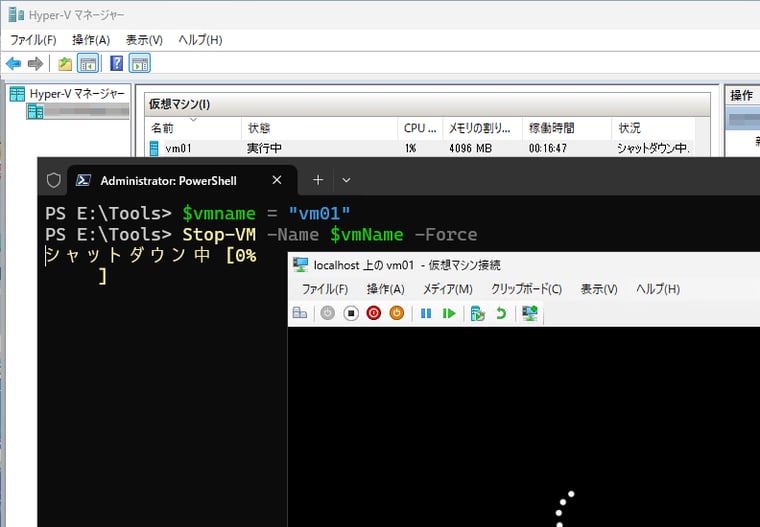The image size is (760, 527).
Task: Select Hyper-V マネージャー root tree node
Action: tap(68, 94)
